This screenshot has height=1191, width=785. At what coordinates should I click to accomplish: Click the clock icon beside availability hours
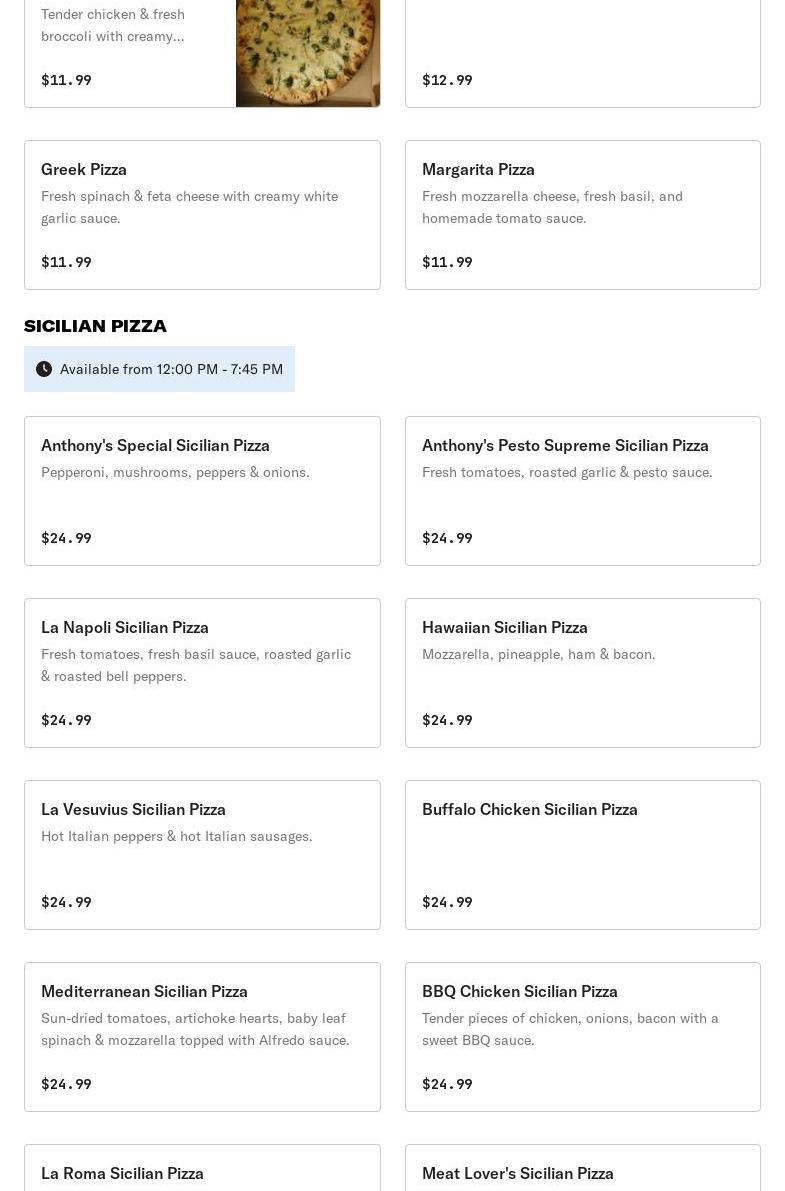(44, 369)
